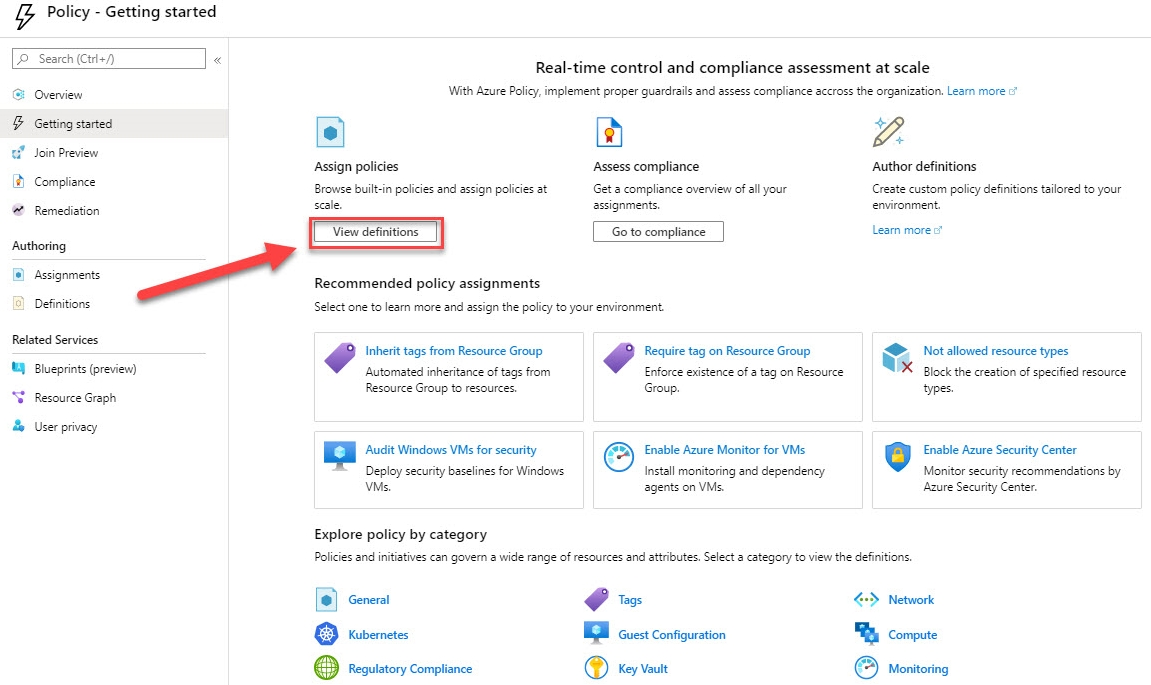Click the Kubernetes wheel icon

(327, 634)
